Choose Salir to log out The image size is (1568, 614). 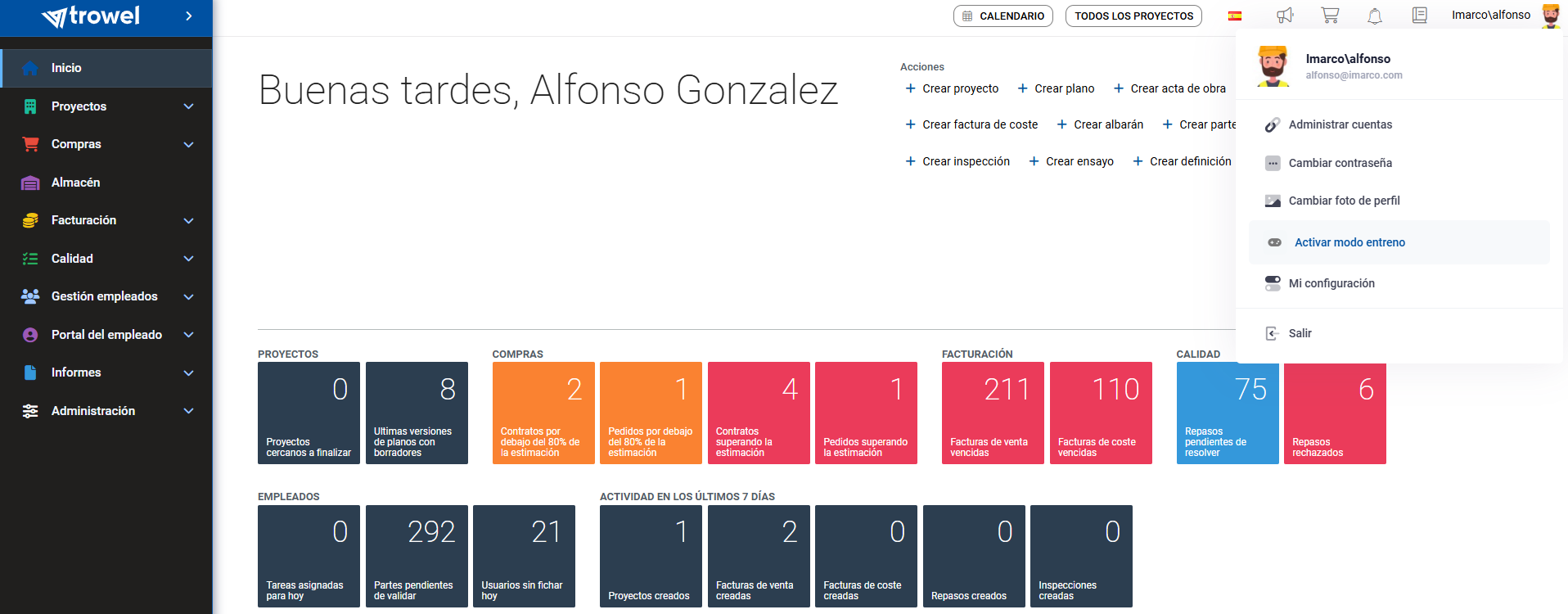pos(1300,333)
